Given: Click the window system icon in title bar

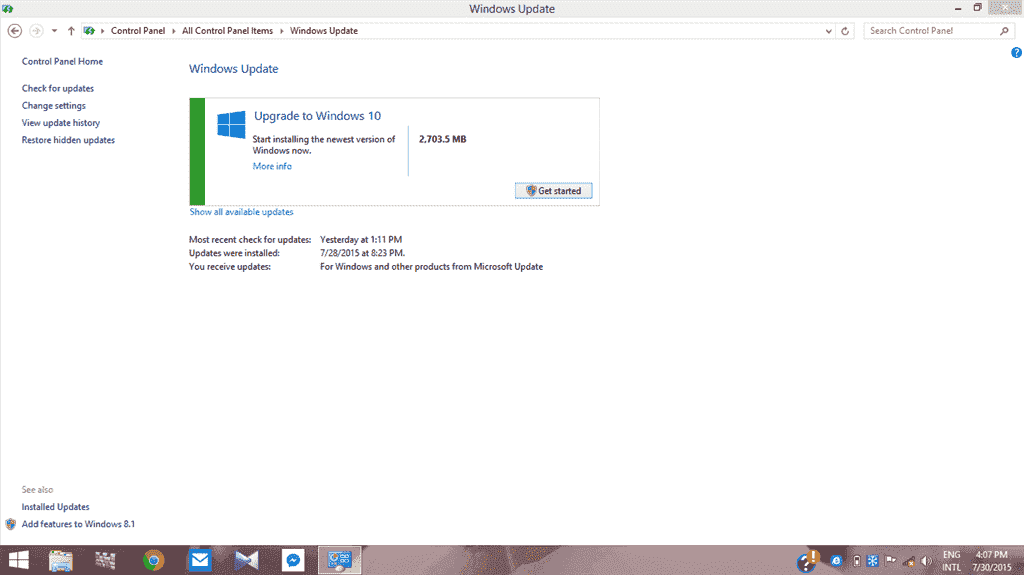Looking at the screenshot, I should pyautogui.click(x=8, y=8).
